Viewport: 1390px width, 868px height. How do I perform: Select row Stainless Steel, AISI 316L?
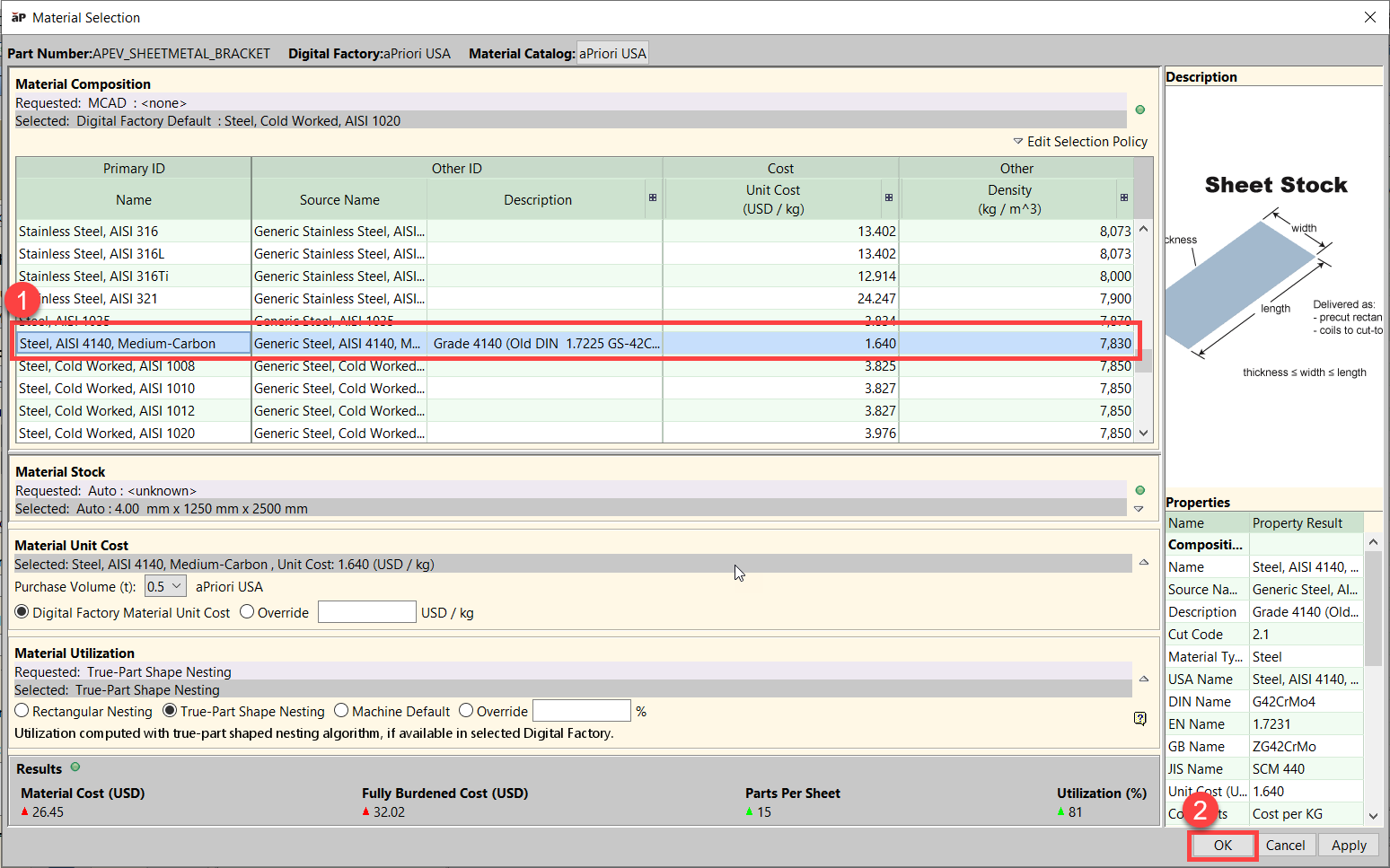coord(575,253)
